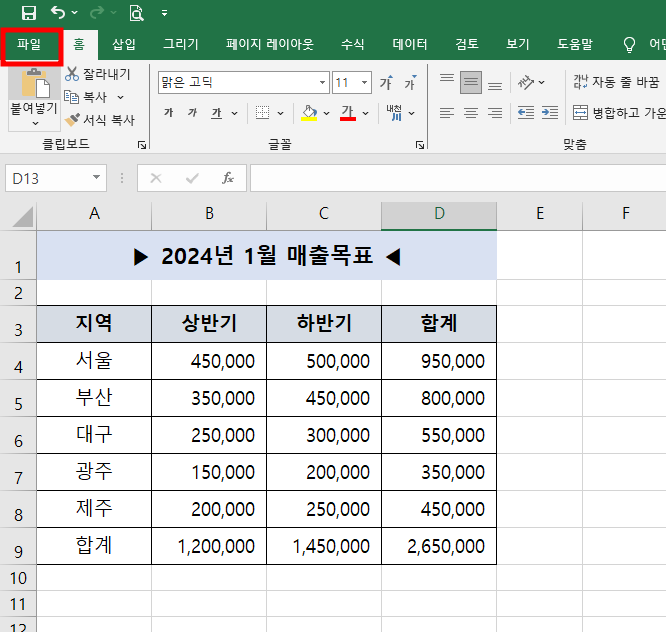This screenshot has height=632, width=666.
Task: Select center align icon
Action: pyautogui.click(x=471, y=113)
